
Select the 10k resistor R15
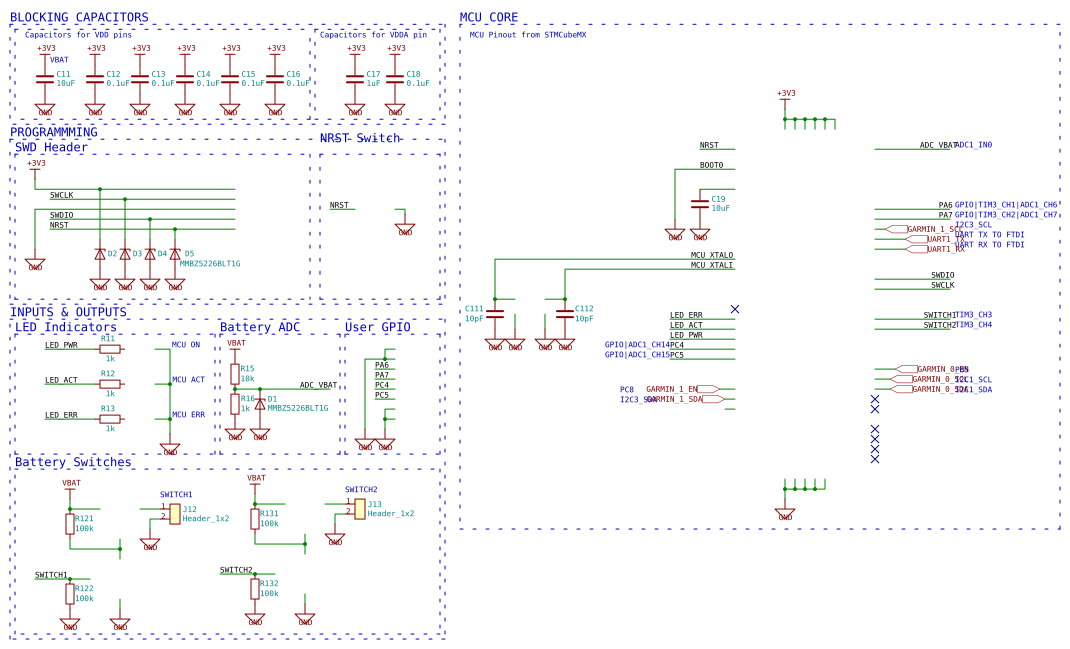click(235, 374)
